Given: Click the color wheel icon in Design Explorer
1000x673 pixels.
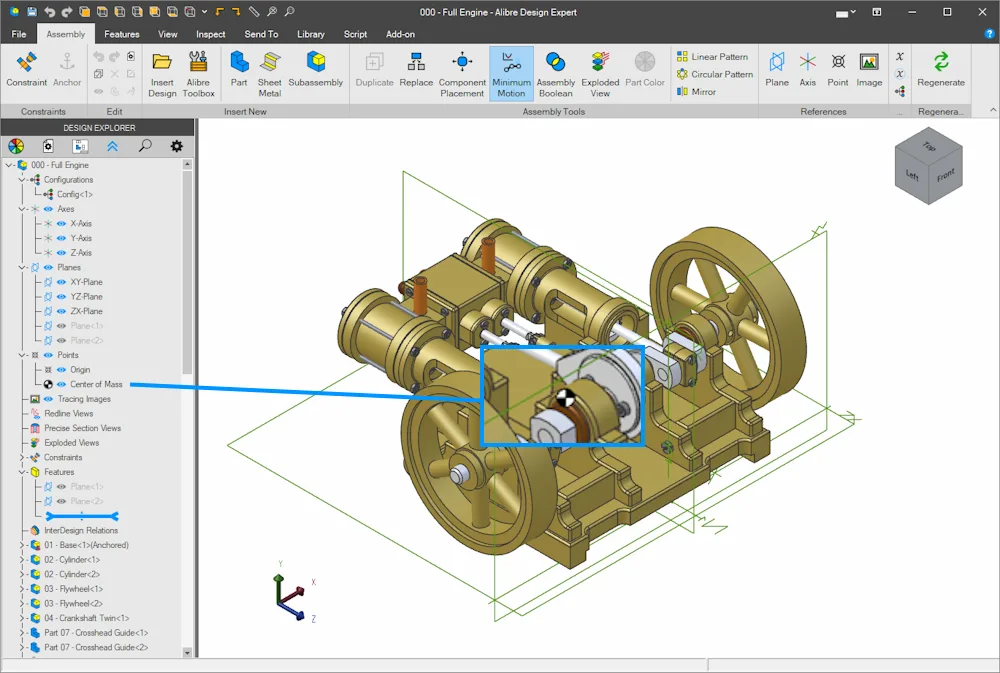Looking at the screenshot, I should [16, 146].
